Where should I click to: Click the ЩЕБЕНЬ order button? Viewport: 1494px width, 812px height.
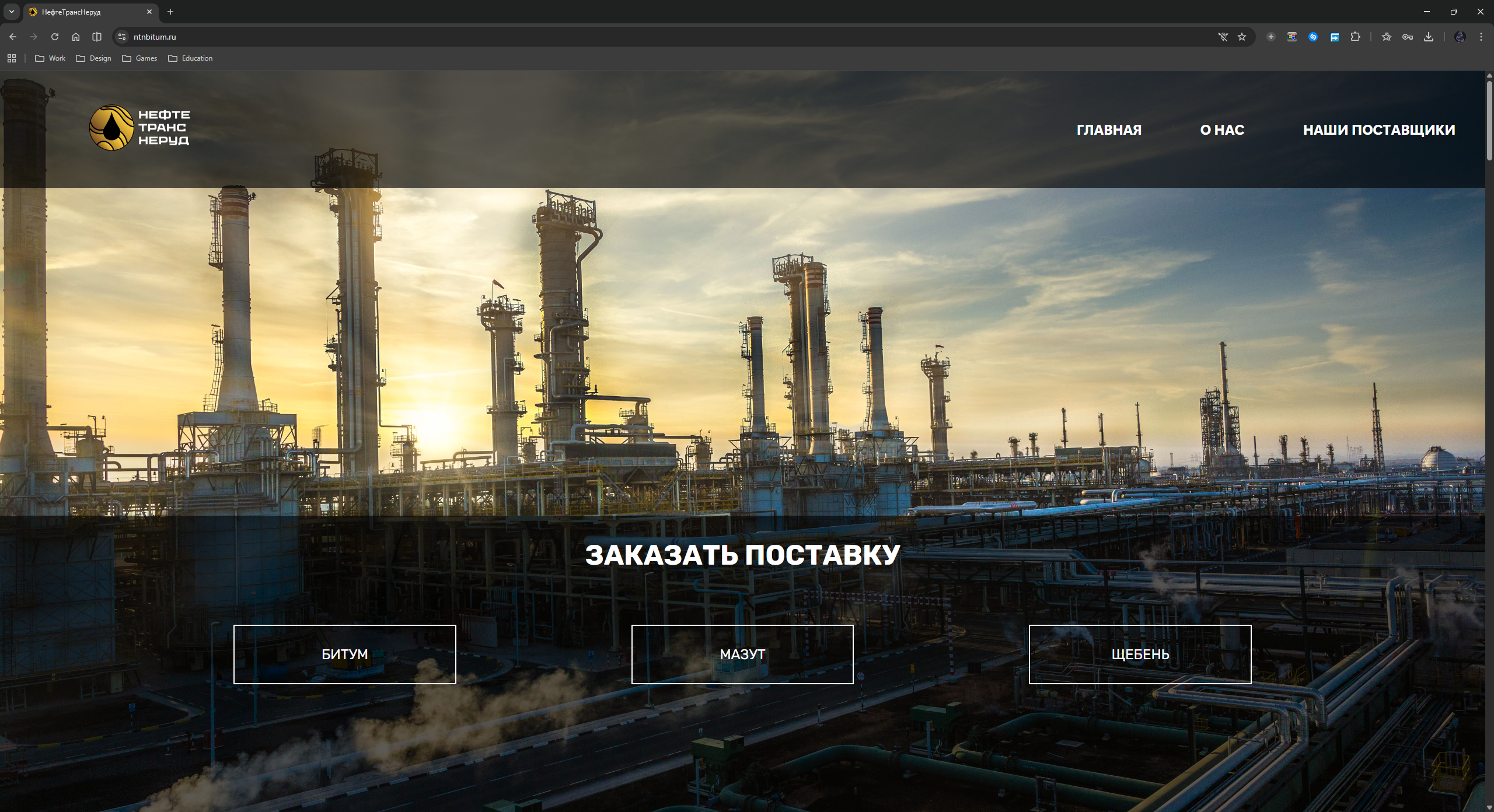1140,654
